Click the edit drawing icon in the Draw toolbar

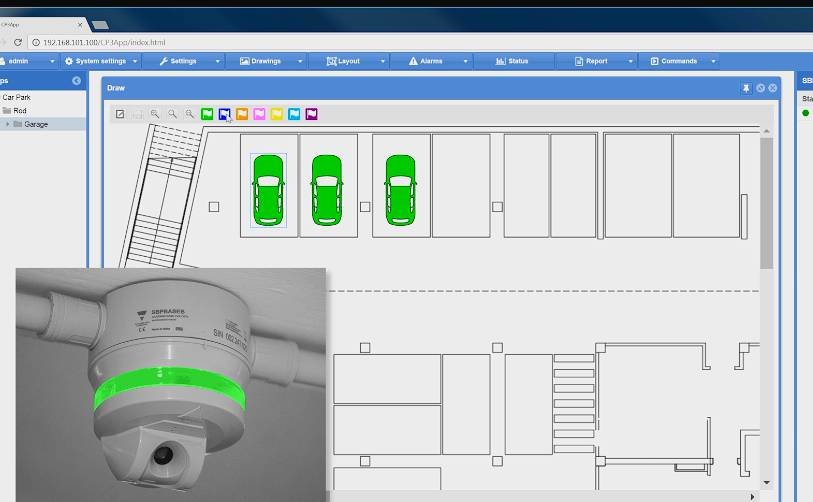click(120, 115)
